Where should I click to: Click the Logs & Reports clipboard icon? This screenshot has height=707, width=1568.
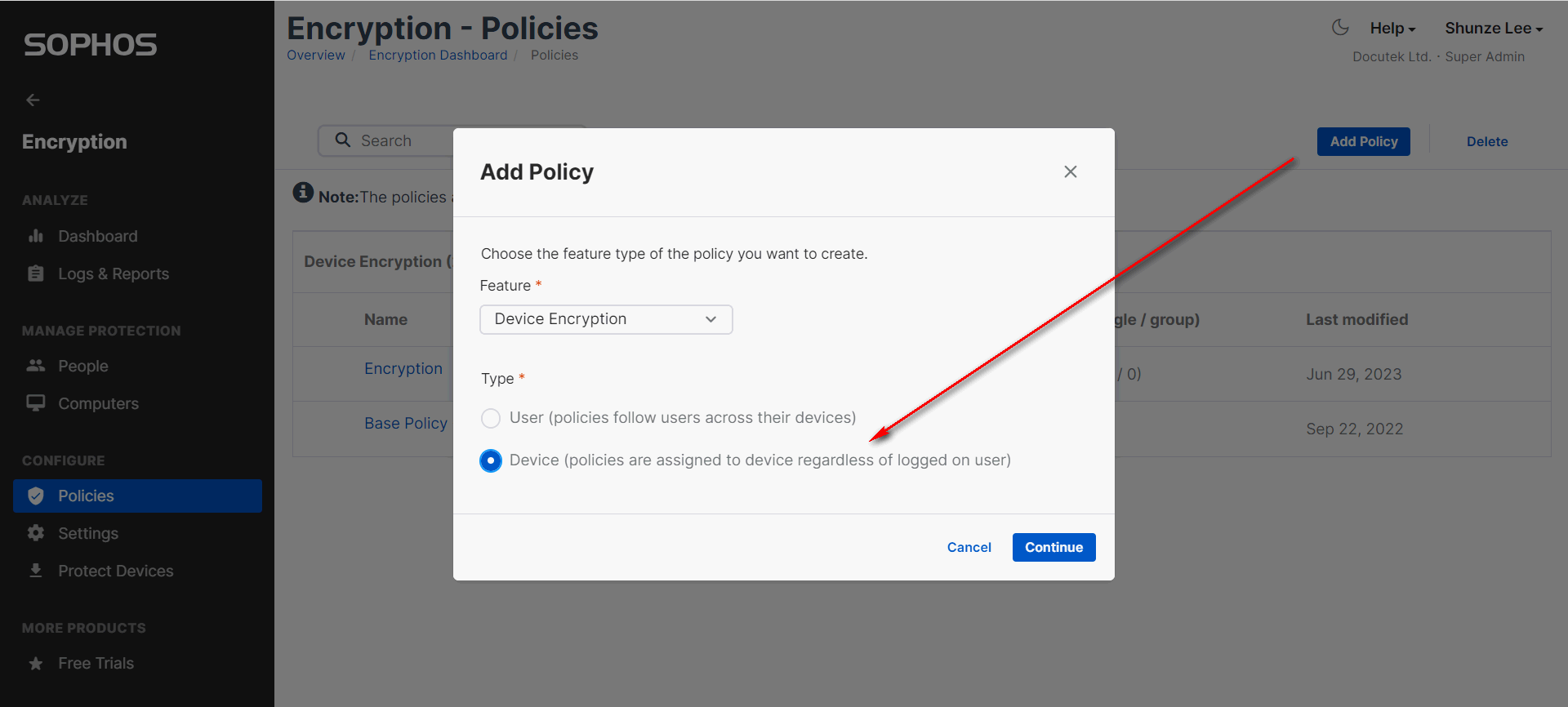coord(36,273)
